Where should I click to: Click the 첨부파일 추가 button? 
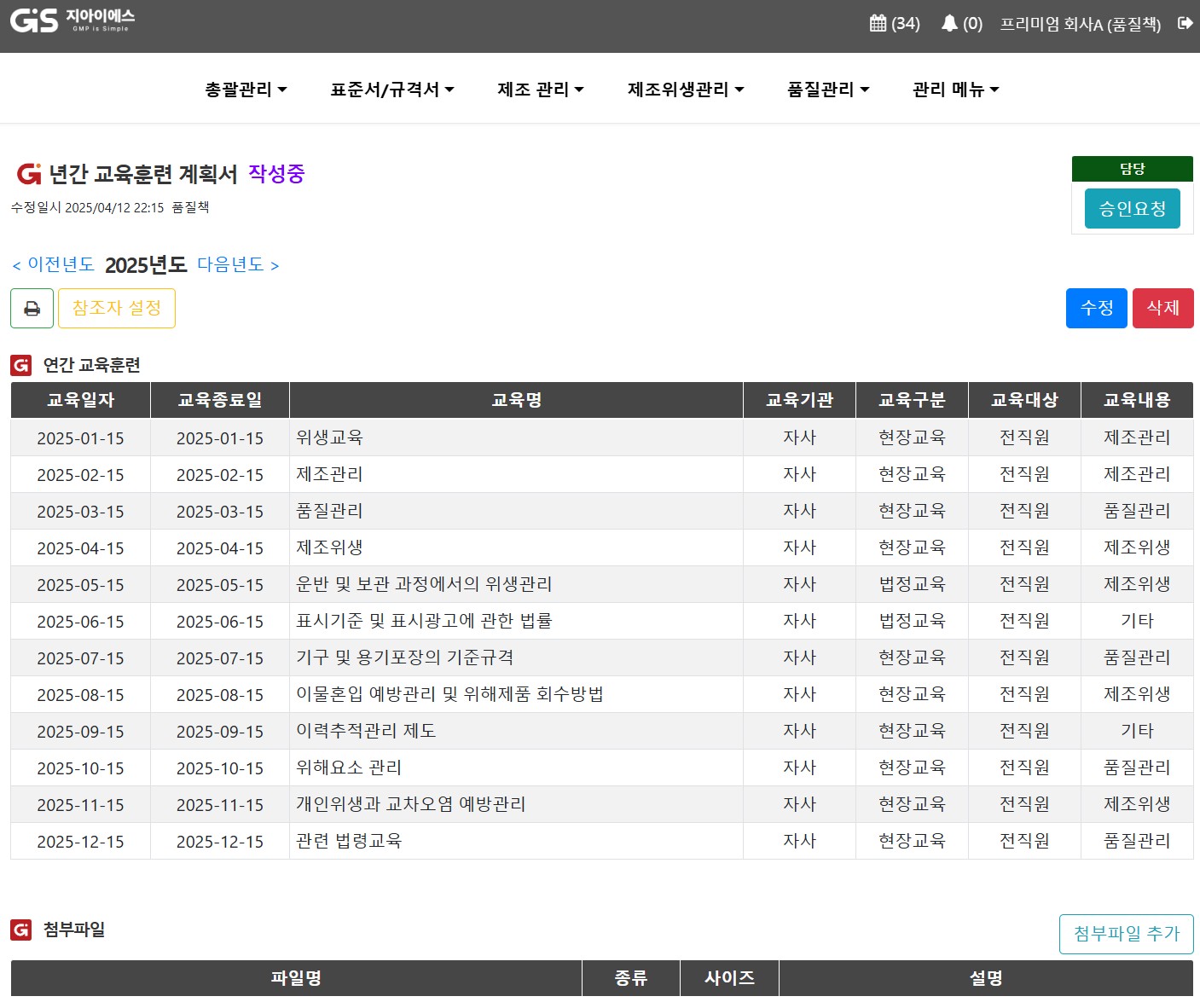click(x=1127, y=934)
